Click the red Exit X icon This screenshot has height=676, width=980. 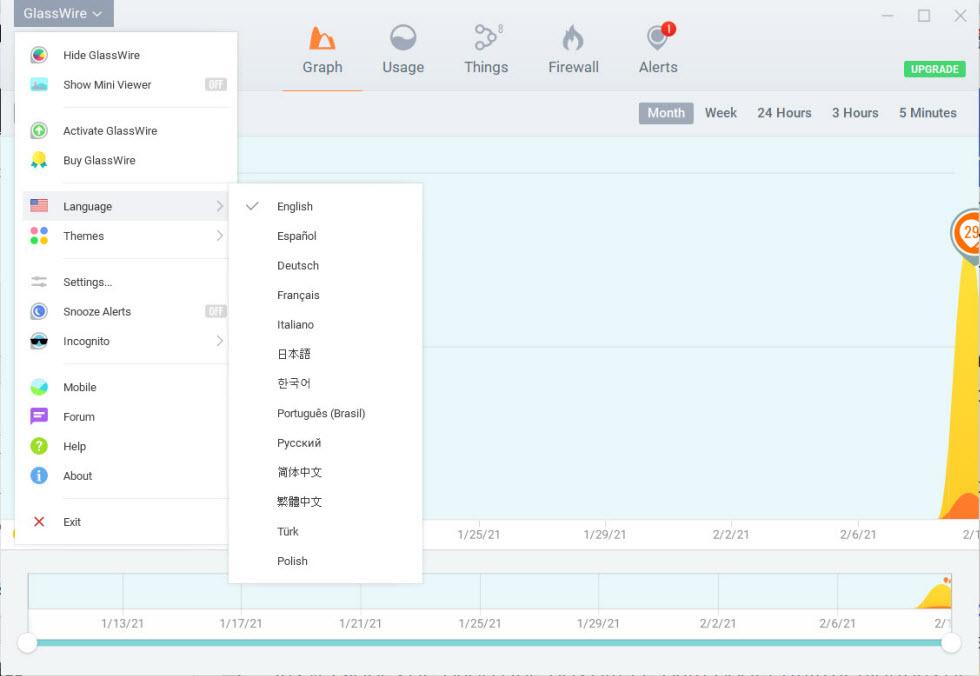pos(39,522)
